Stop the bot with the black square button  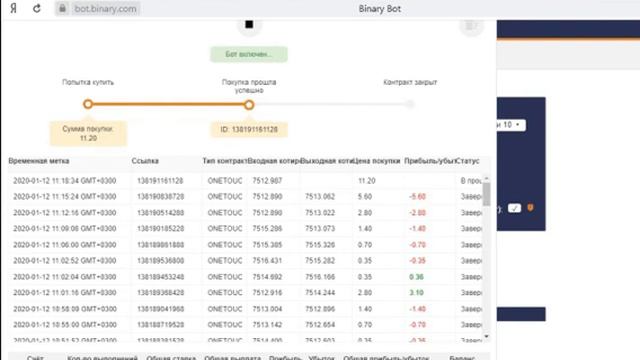tap(249, 25)
